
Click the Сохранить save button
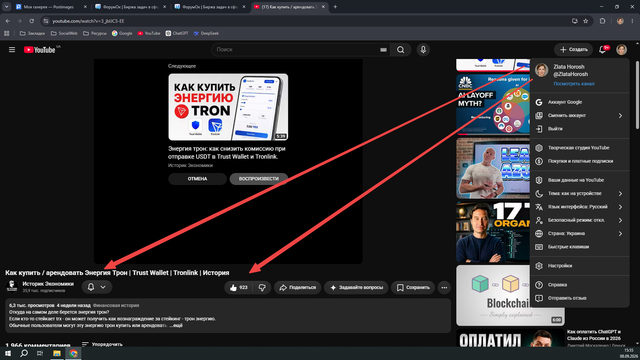[413, 288]
